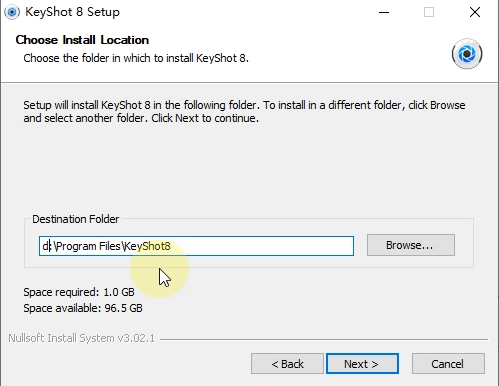Place cursor in Program Files portion of path
The width and height of the screenshot is (499, 386).
(89, 246)
